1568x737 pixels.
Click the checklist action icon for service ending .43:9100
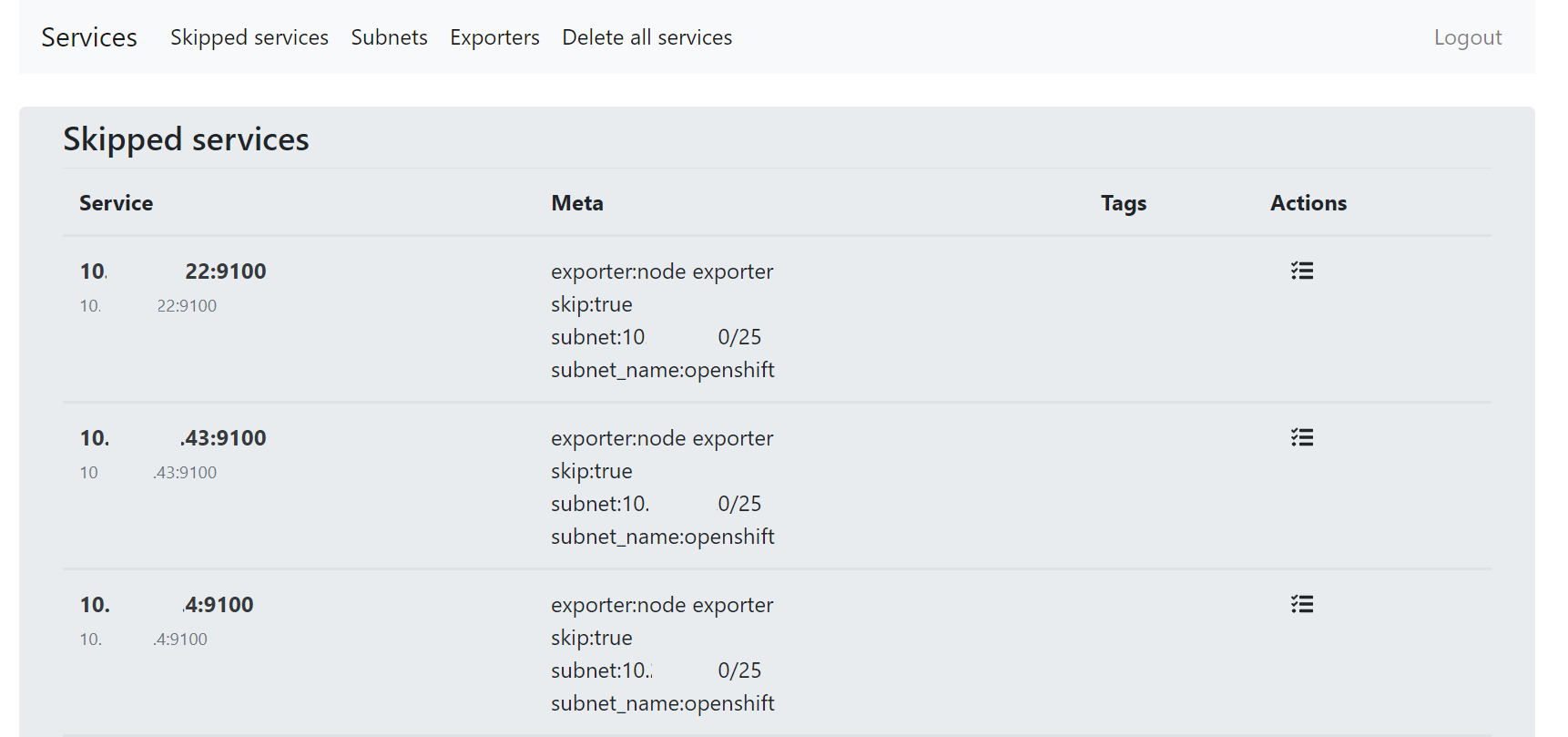pos(1301,437)
